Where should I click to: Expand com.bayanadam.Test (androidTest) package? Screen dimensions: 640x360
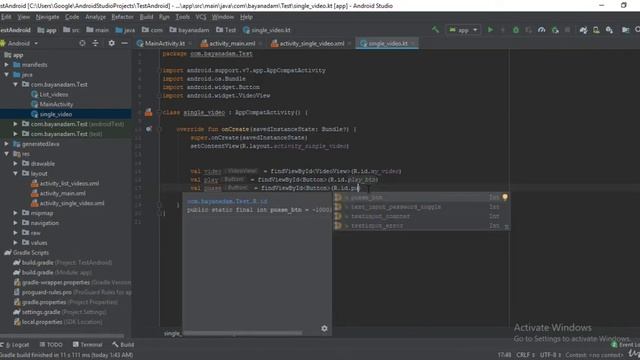coord(16,124)
